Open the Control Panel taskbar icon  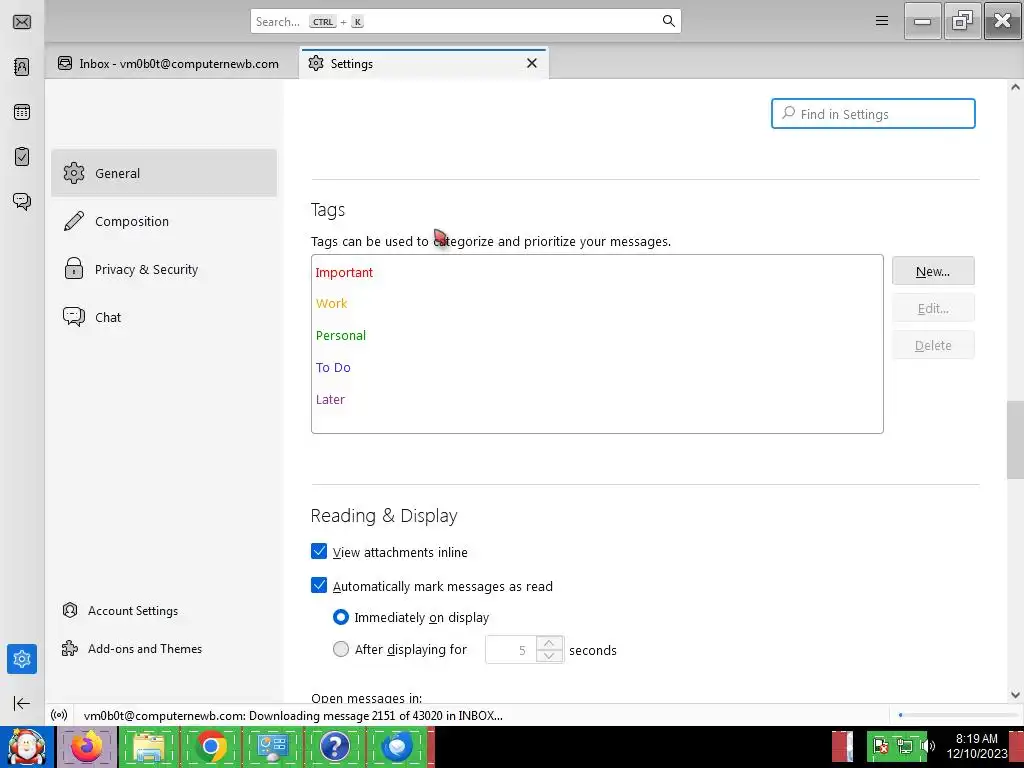(x=273, y=747)
